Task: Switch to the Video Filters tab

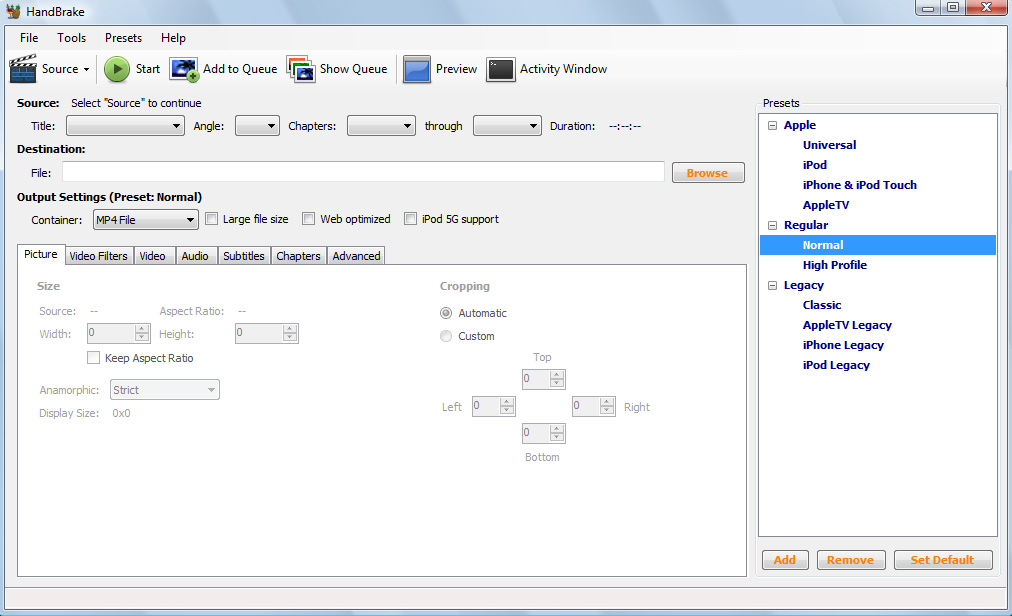Action: [99, 256]
